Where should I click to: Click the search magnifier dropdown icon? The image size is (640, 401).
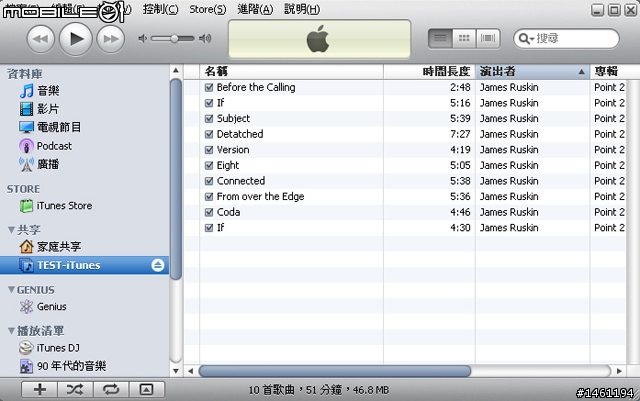[x=526, y=39]
